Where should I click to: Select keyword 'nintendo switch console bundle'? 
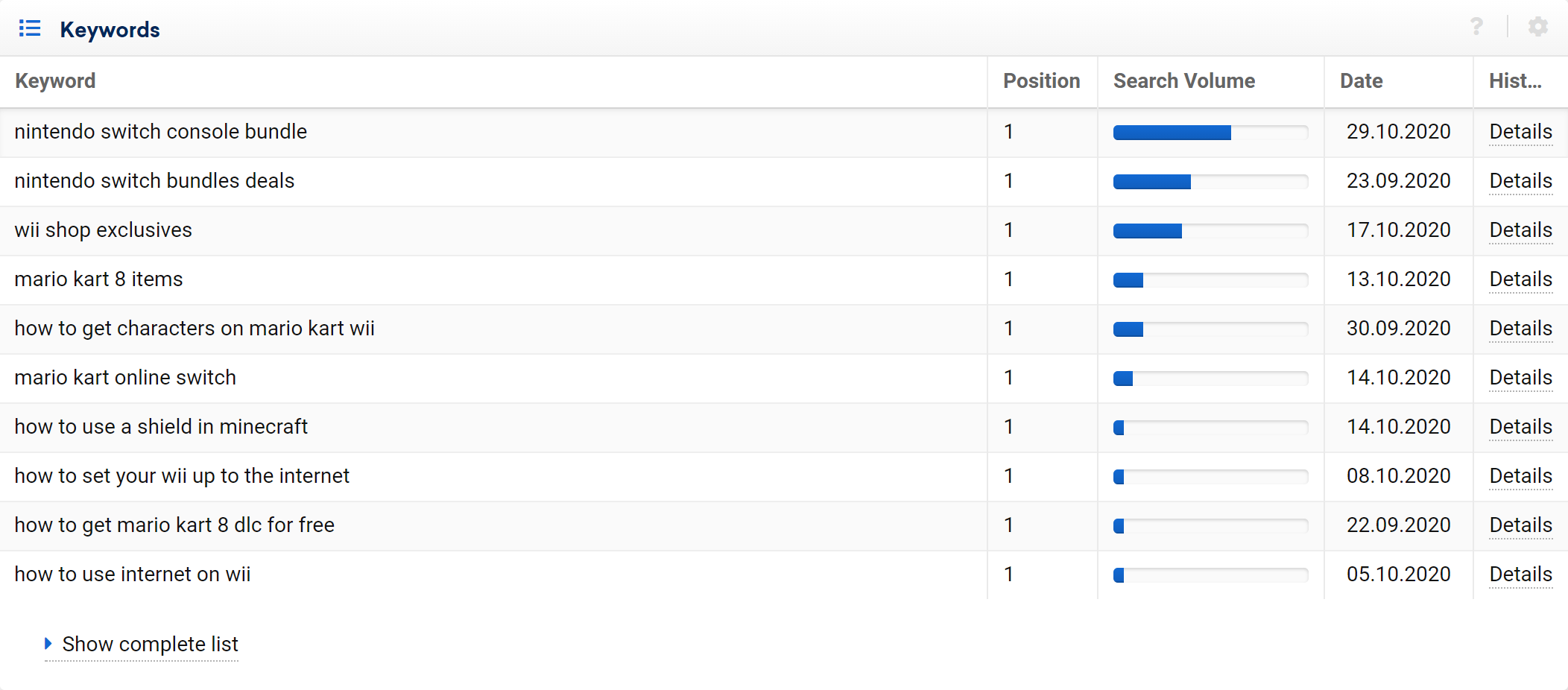pos(160,132)
